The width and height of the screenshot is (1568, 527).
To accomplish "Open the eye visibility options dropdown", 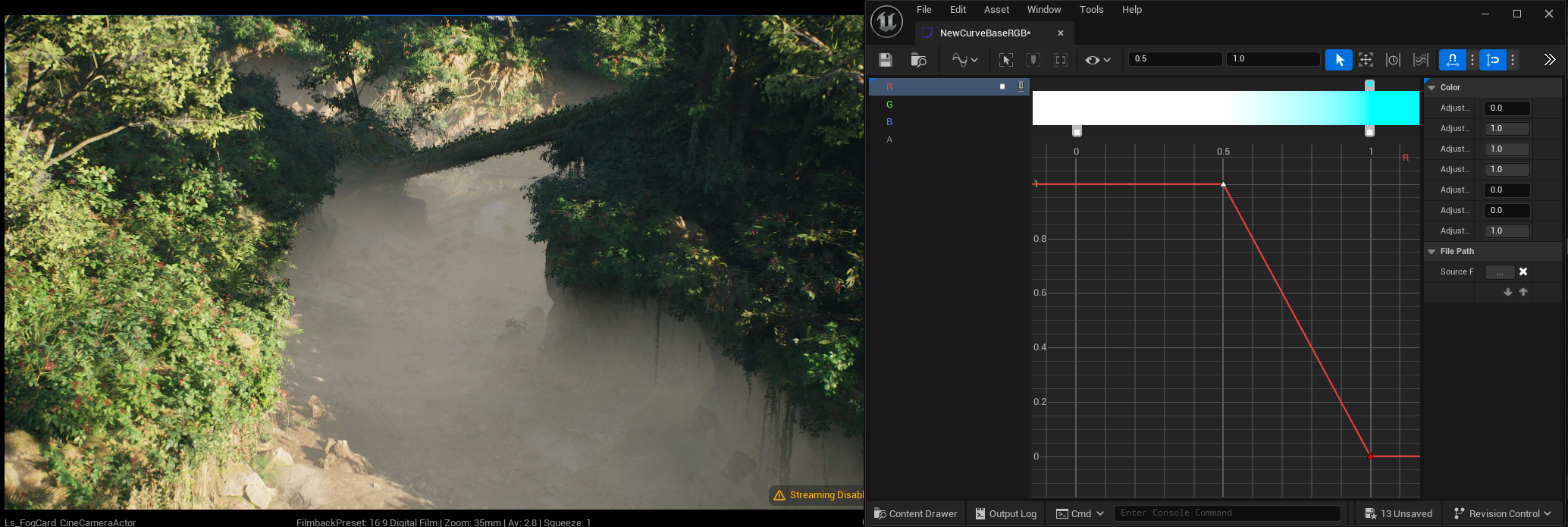I will coord(1097,60).
